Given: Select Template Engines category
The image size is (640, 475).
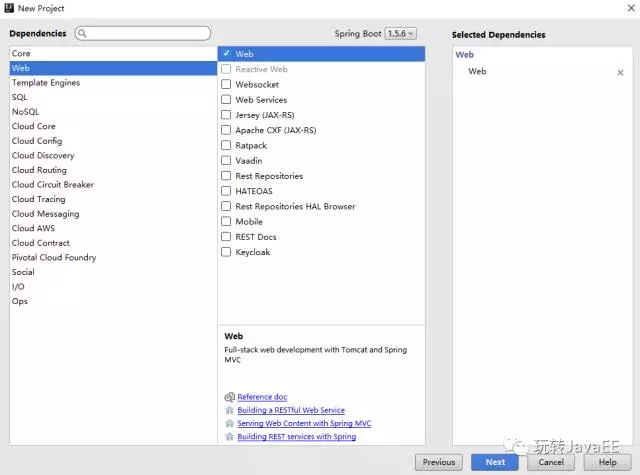Looking at the screenshot, I should [113, 82].
